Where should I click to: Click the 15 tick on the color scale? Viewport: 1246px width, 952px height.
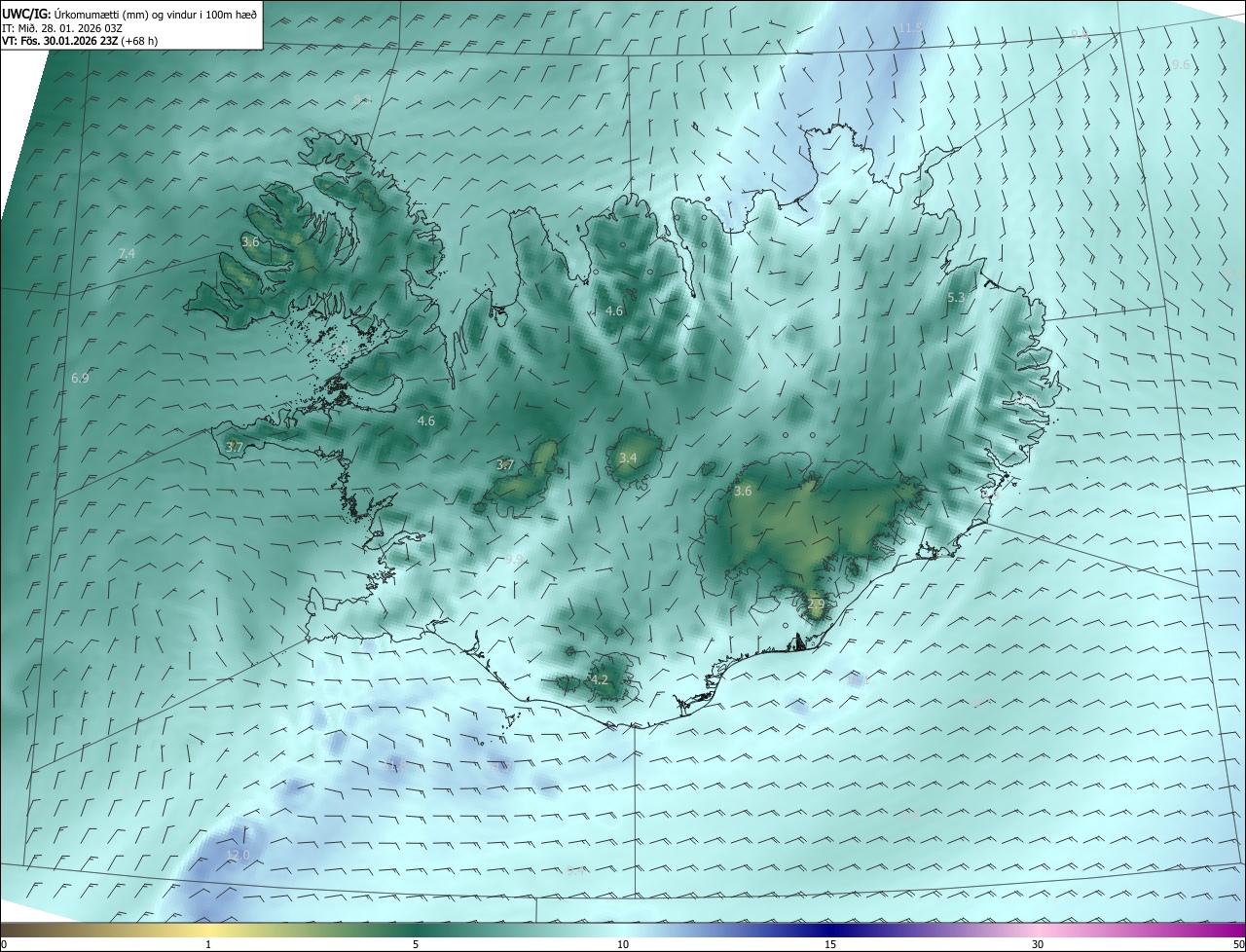[x=830, y=944]
